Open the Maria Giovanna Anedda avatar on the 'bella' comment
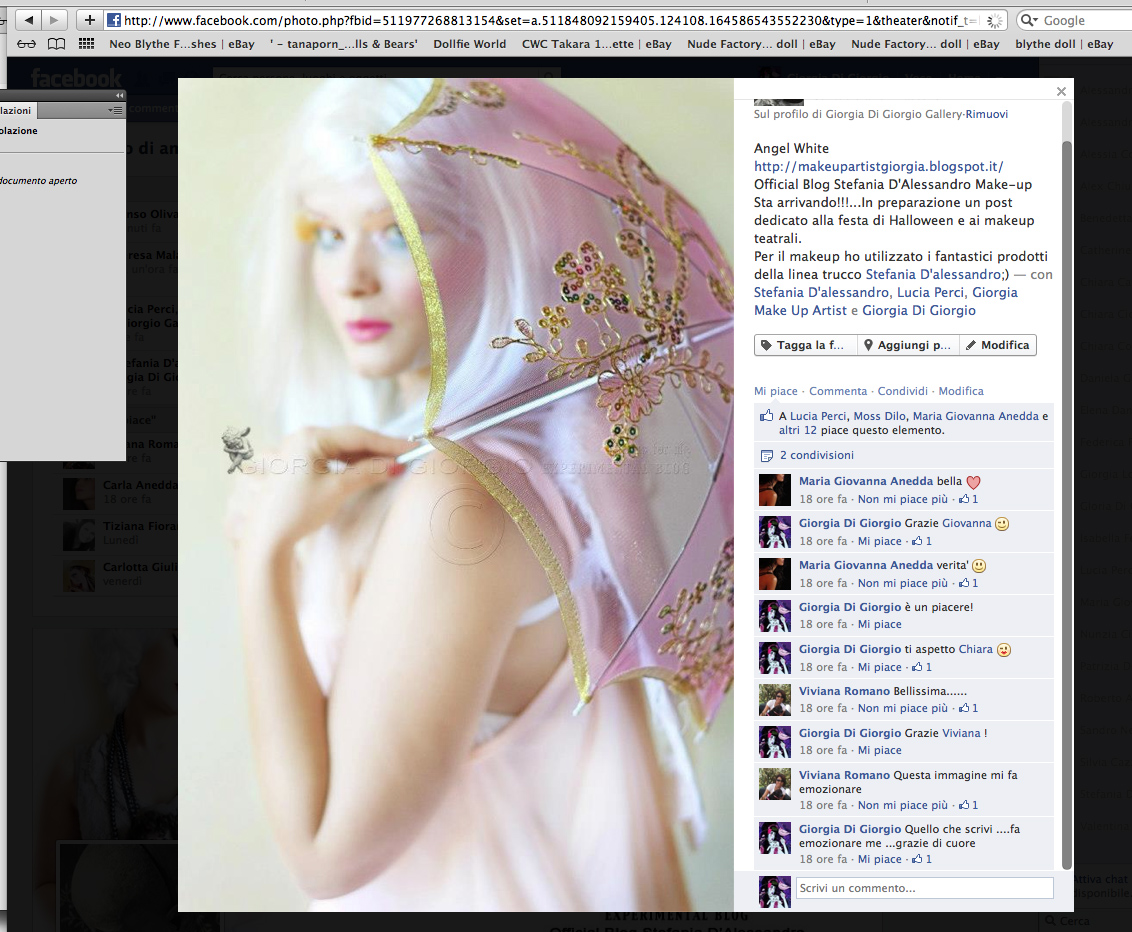Viewport: 1132px width, 932px height. tap(775, 489)
